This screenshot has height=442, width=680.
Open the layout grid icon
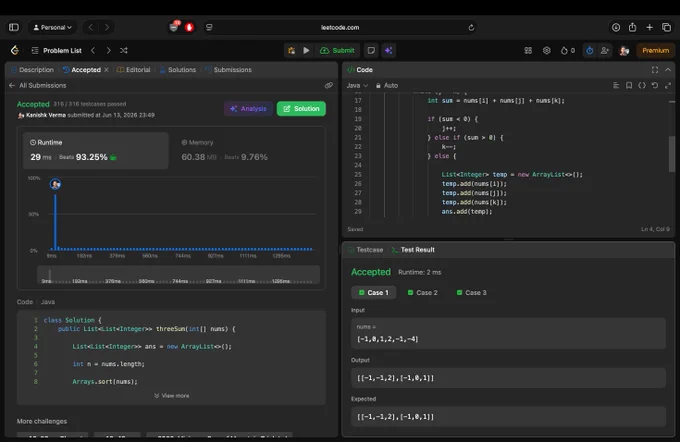(528, 51)
